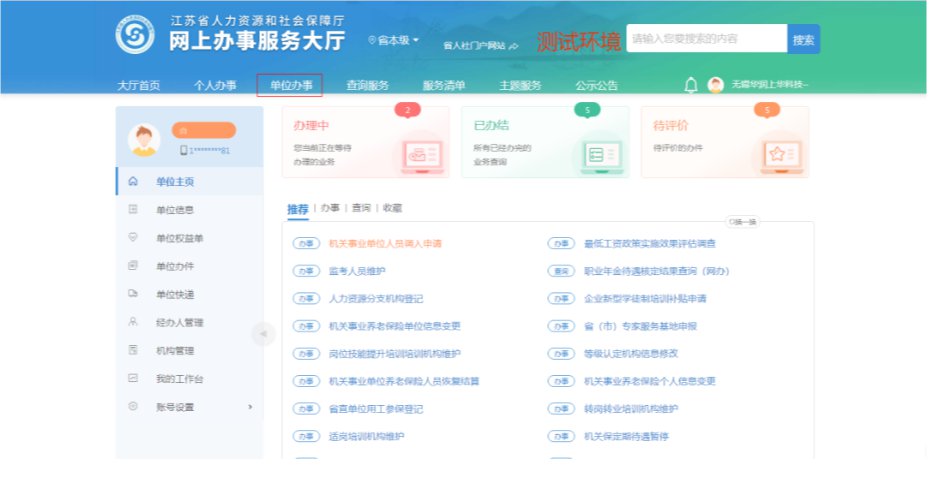Click the search input field
Screen dimensions: 930x484
pyautogui.click(x=706, y=39)
